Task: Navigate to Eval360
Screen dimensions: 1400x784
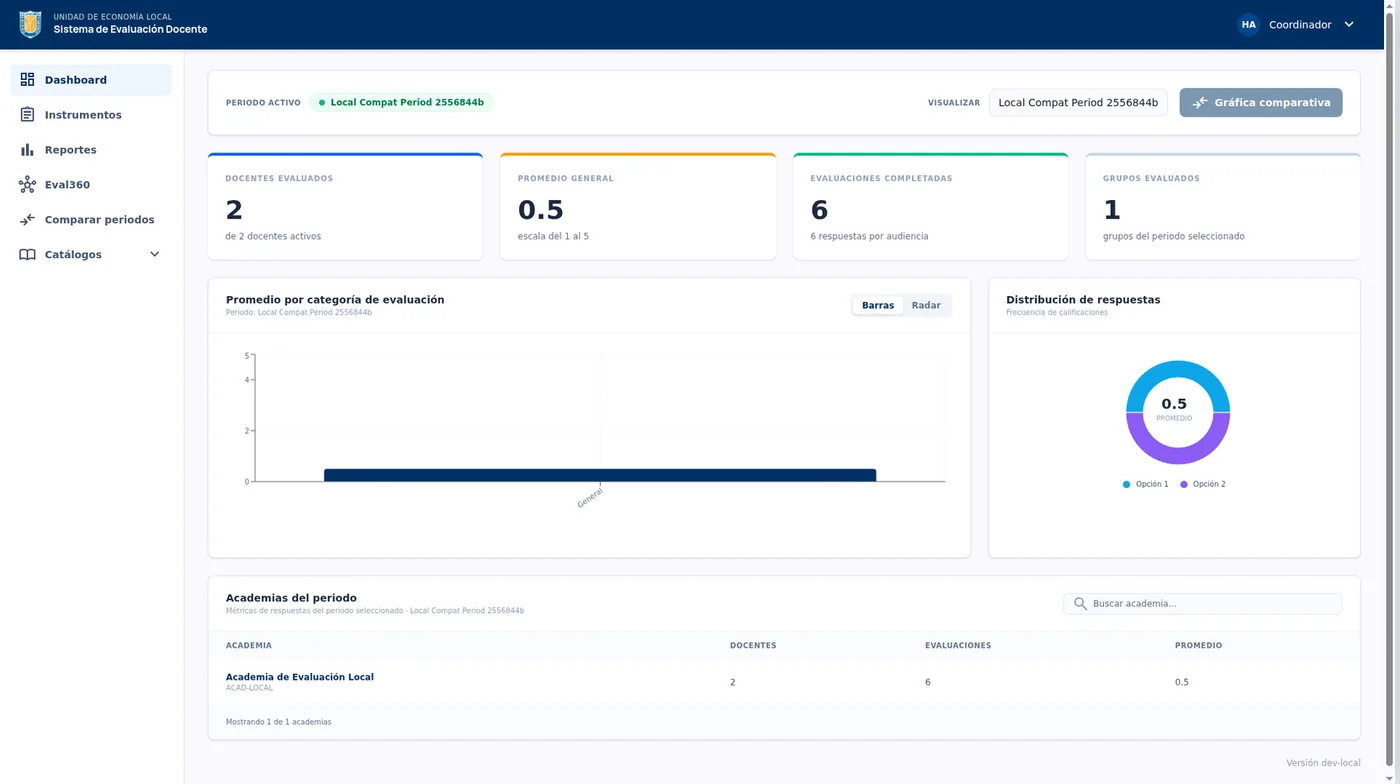Action: pyautogui.click(x=91, y=185)
